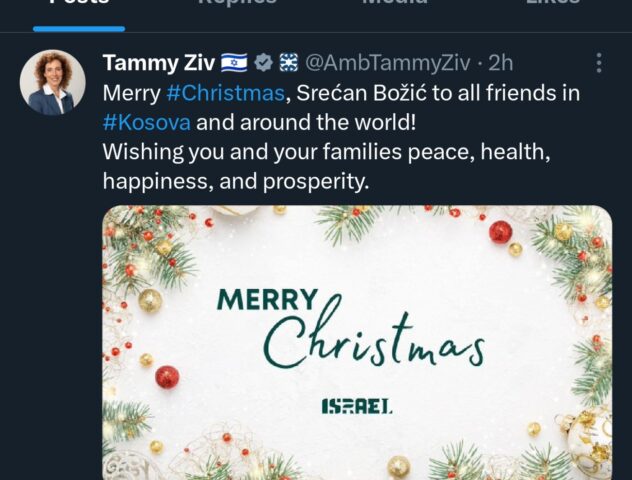Open the three-dot post options menu

599,63
